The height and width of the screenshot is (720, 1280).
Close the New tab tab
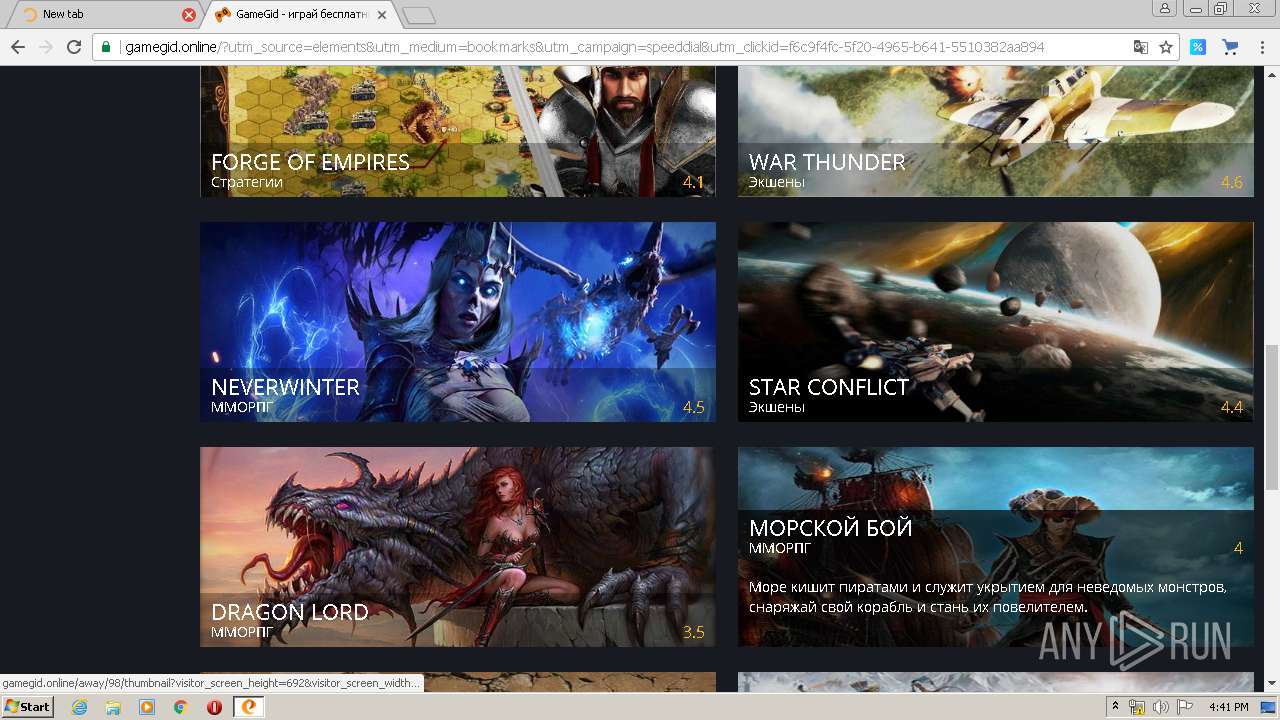(x=189, y=15)
